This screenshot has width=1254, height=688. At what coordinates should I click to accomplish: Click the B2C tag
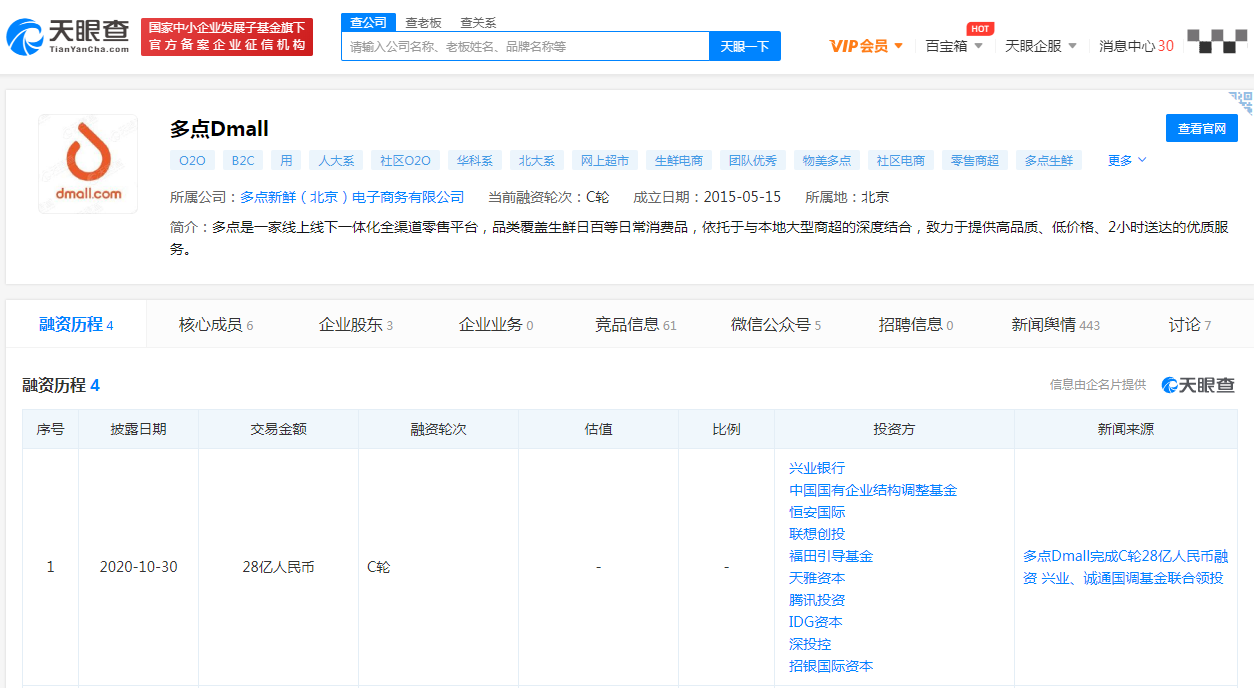(x=243, y=160)
